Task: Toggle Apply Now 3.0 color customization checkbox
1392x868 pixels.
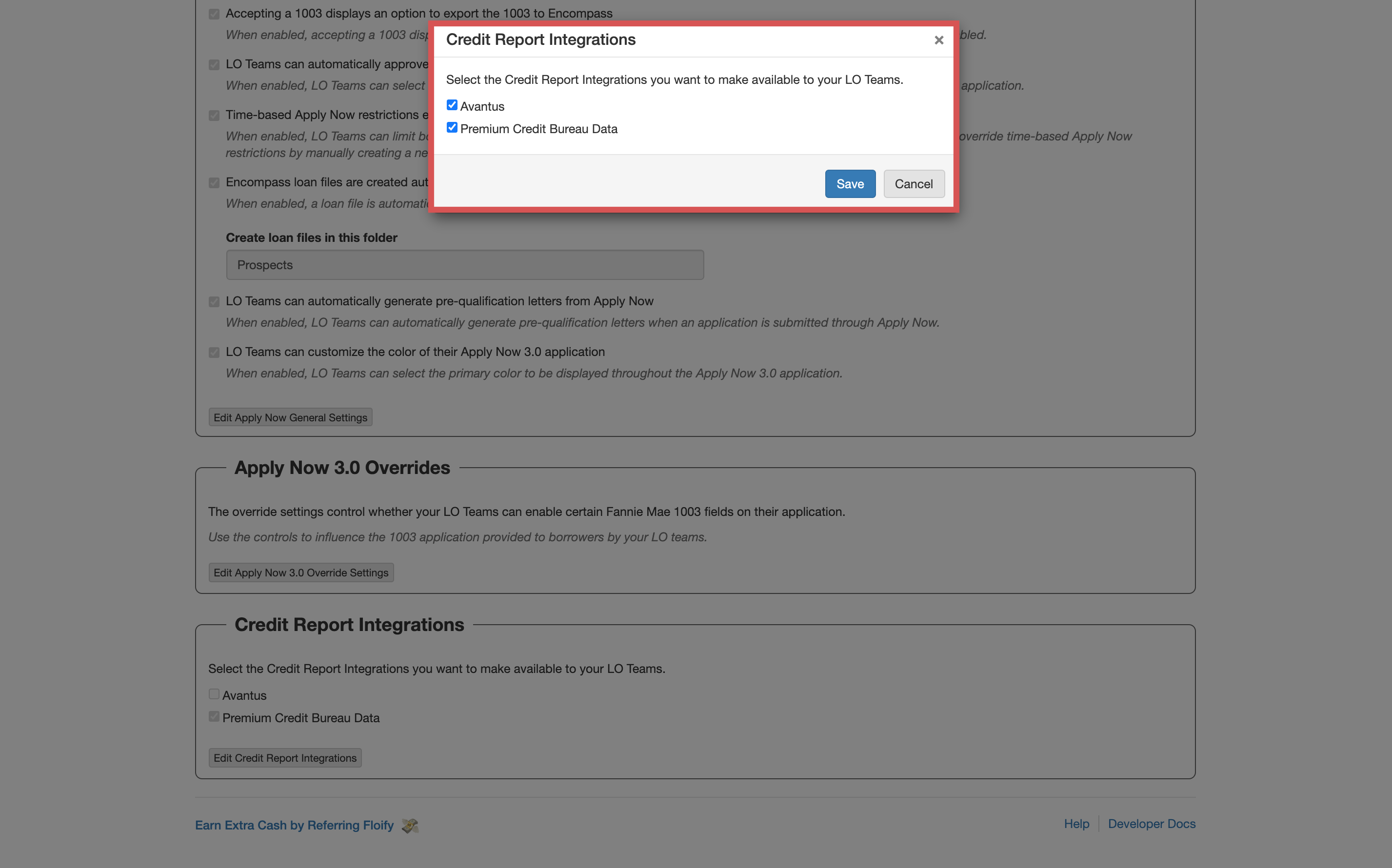Action: [214, 353]
